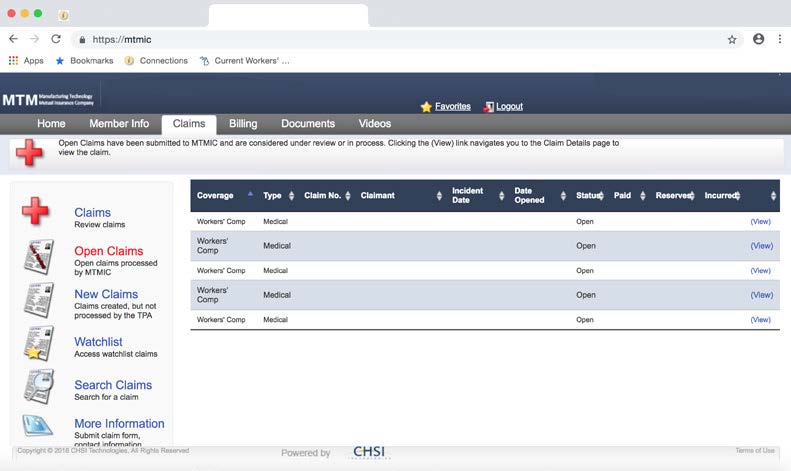Screen dimensions: 791x471
Task: Open the Claims sidebar link
Action: click(x=92, y=212)
